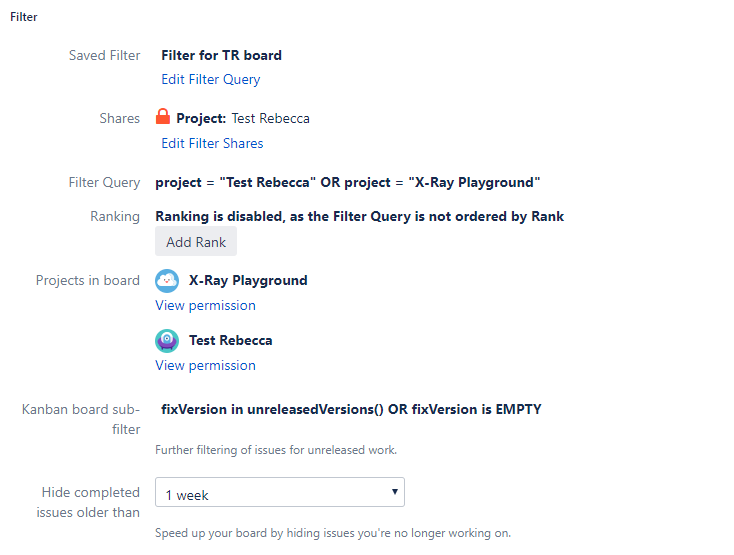Click the Saved Filter label

point(104,55)
